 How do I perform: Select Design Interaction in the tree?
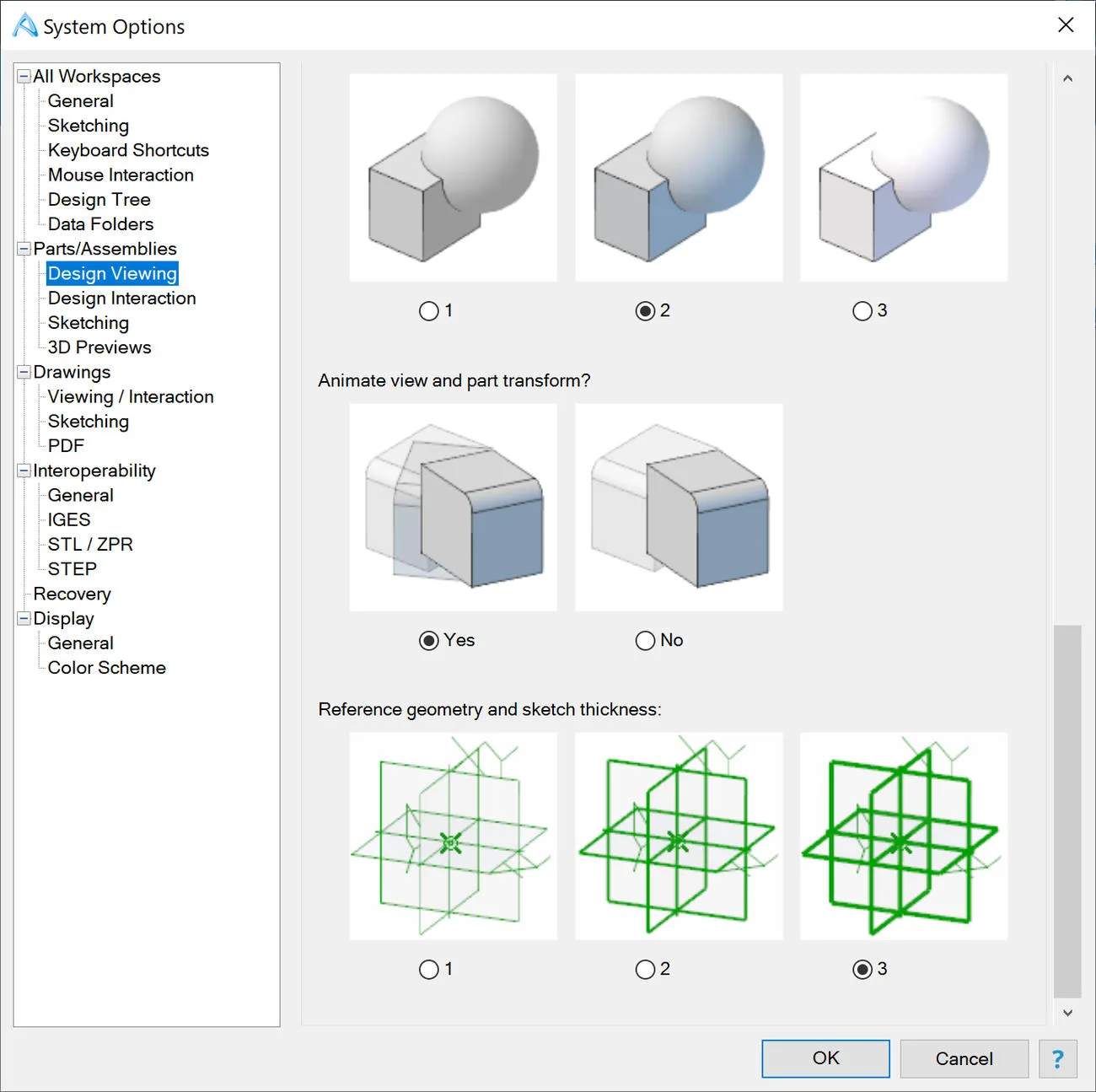pyautogui.click(x=121, y=299)
